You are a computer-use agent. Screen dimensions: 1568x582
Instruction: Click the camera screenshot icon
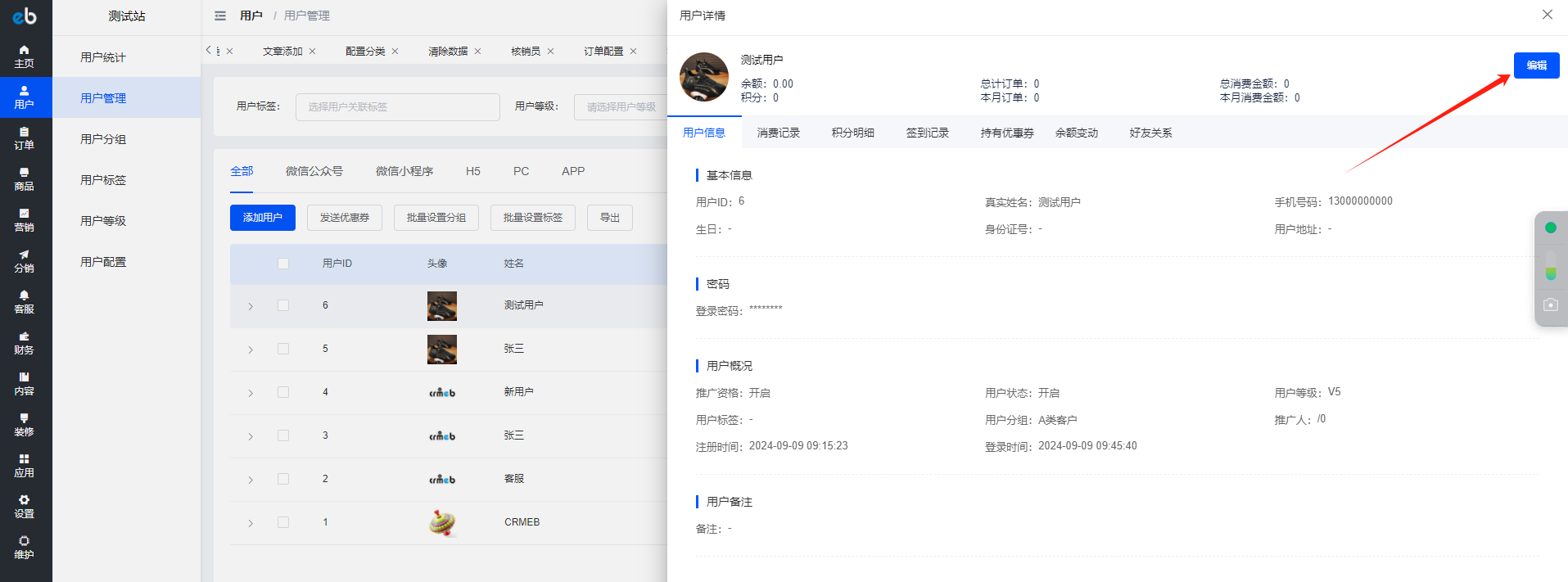1550,305
